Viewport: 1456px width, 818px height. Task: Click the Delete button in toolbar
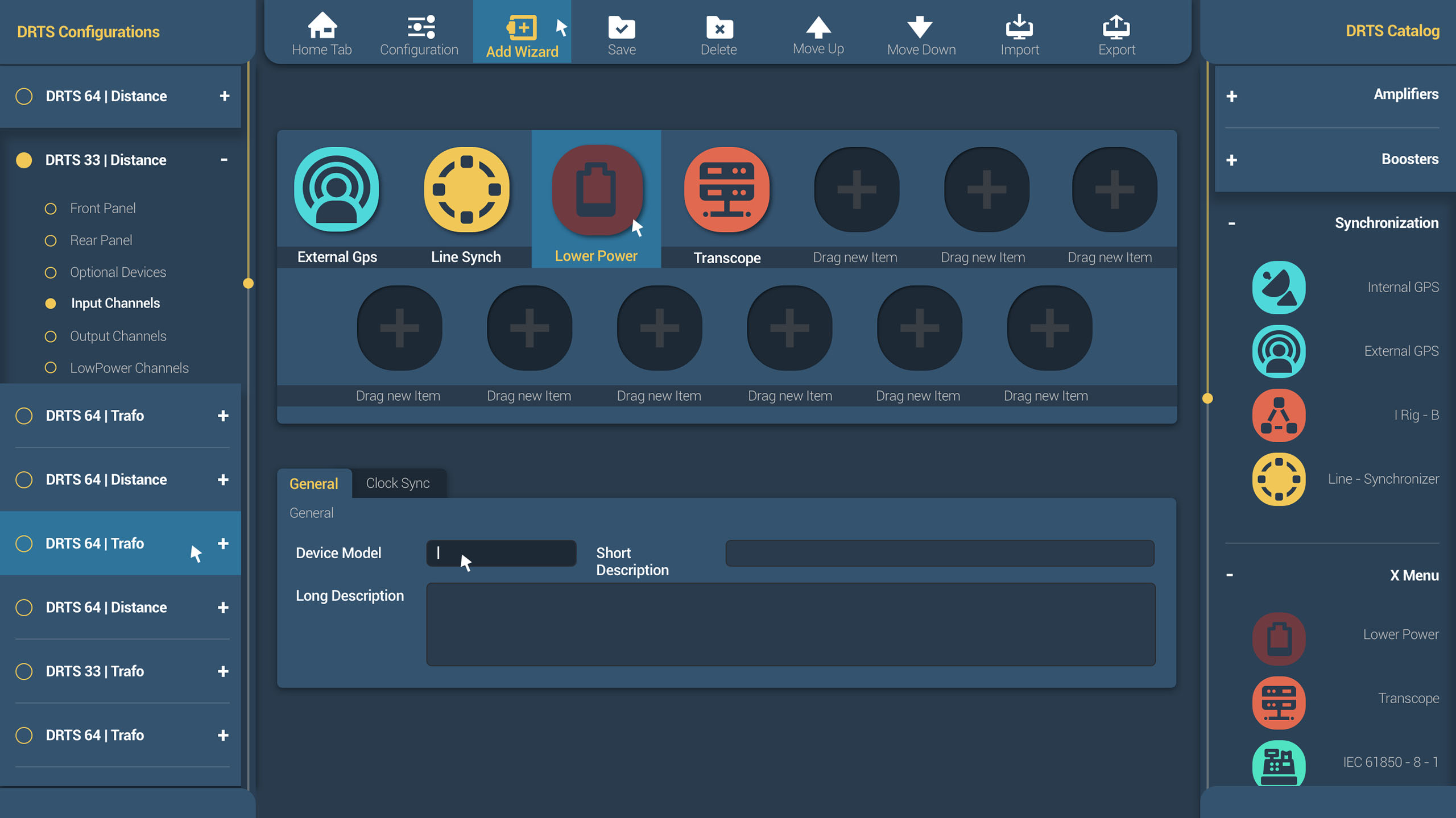pyautogui.click(x=719, y=34)
